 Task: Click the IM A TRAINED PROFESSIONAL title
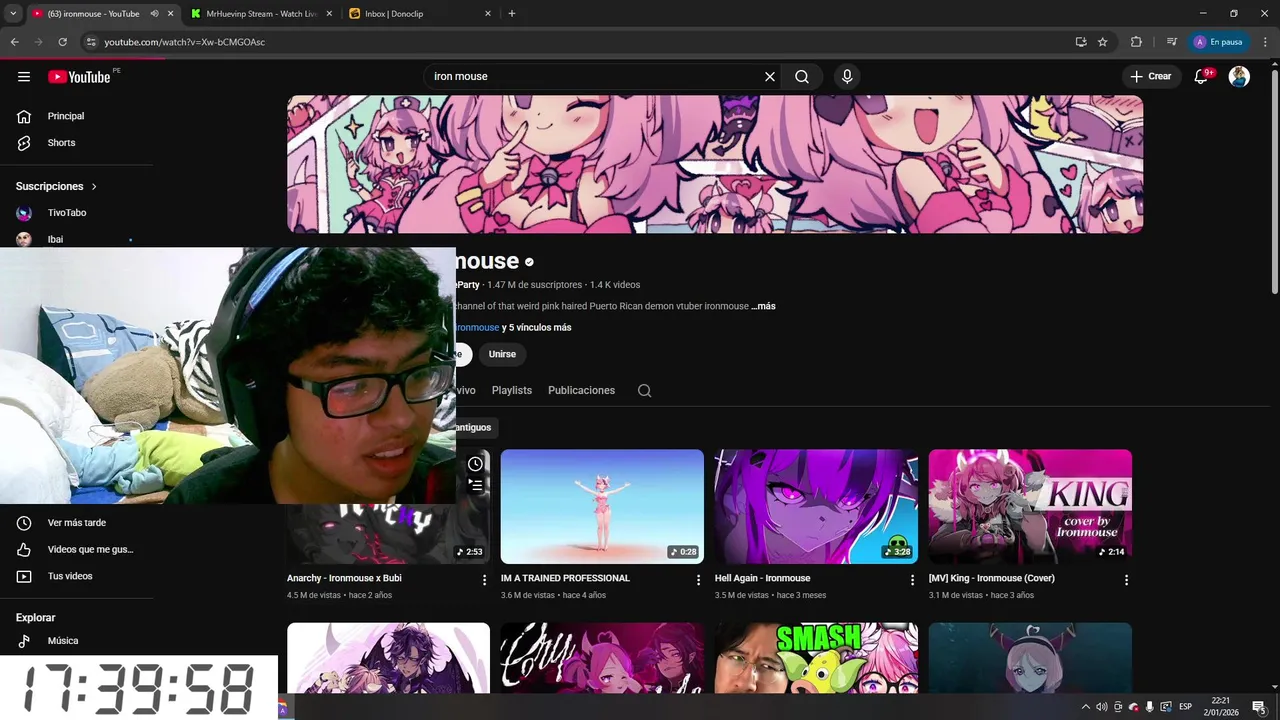pyautogui.click(x=565, y=578)
